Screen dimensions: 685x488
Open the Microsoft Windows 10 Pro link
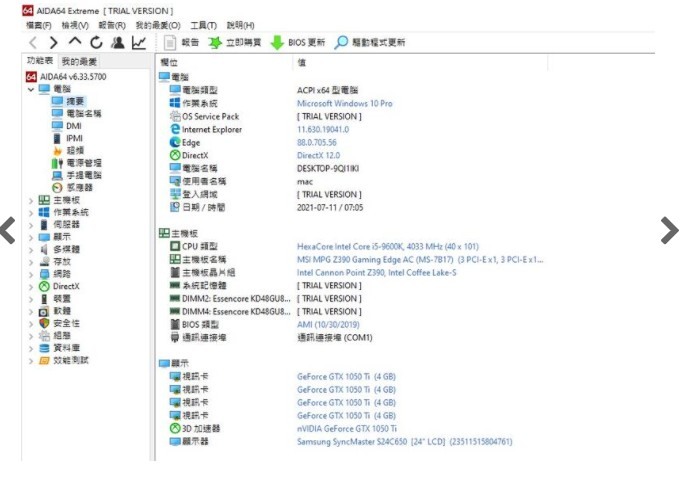(x=345, y=104)
